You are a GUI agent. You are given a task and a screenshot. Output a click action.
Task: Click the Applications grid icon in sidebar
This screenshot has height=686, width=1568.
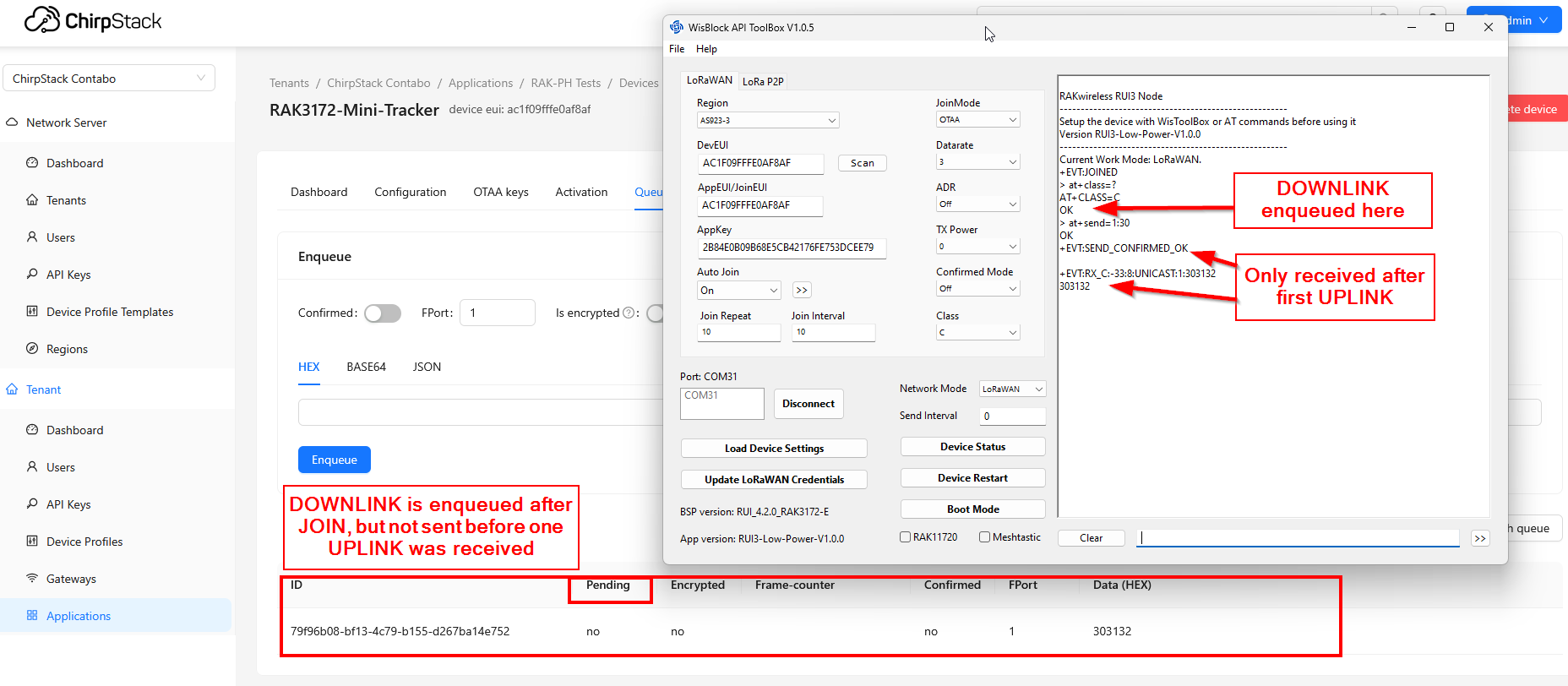(x=32, y=616)
